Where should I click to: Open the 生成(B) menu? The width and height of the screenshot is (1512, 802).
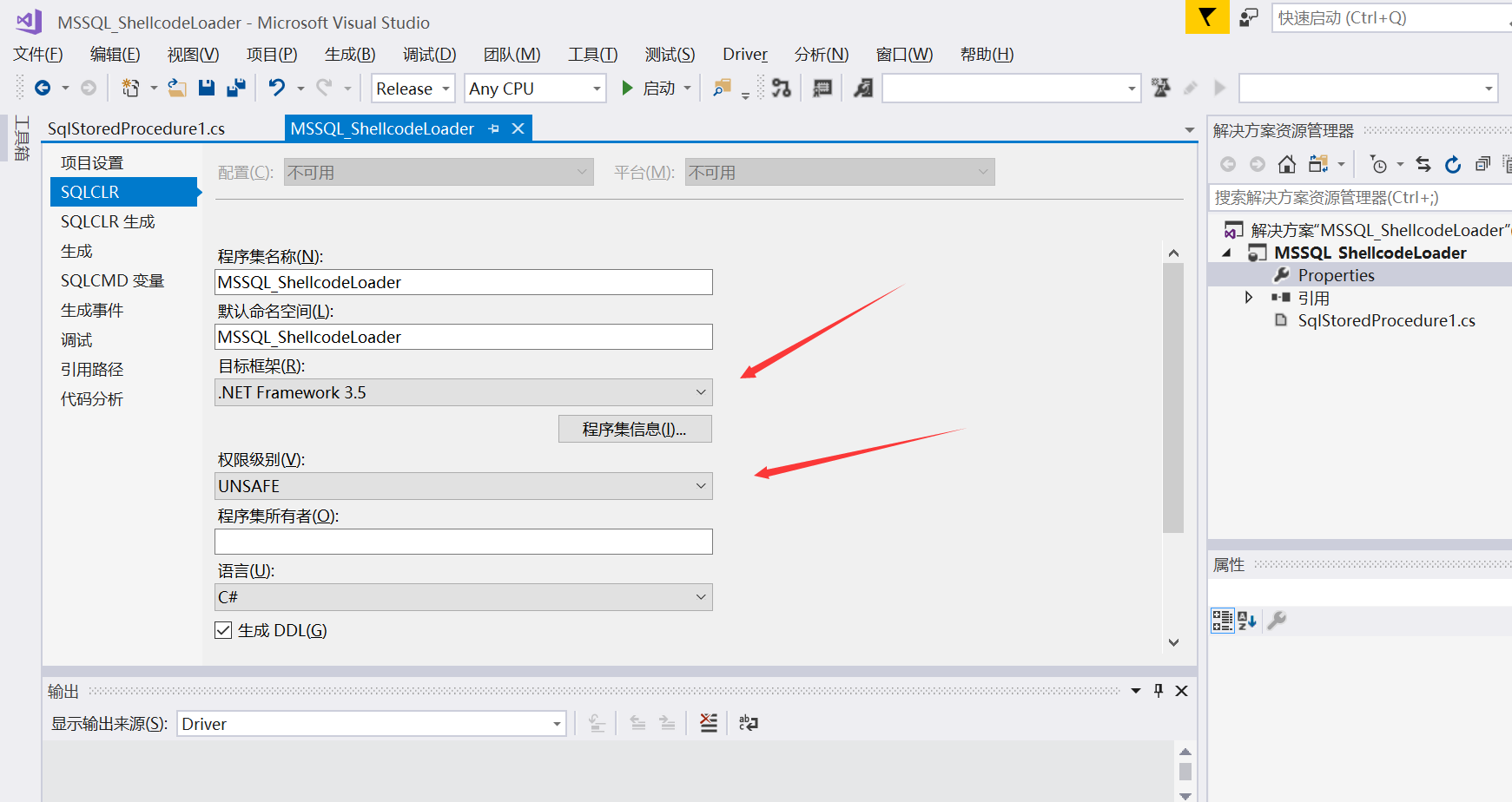pos(350,55)
